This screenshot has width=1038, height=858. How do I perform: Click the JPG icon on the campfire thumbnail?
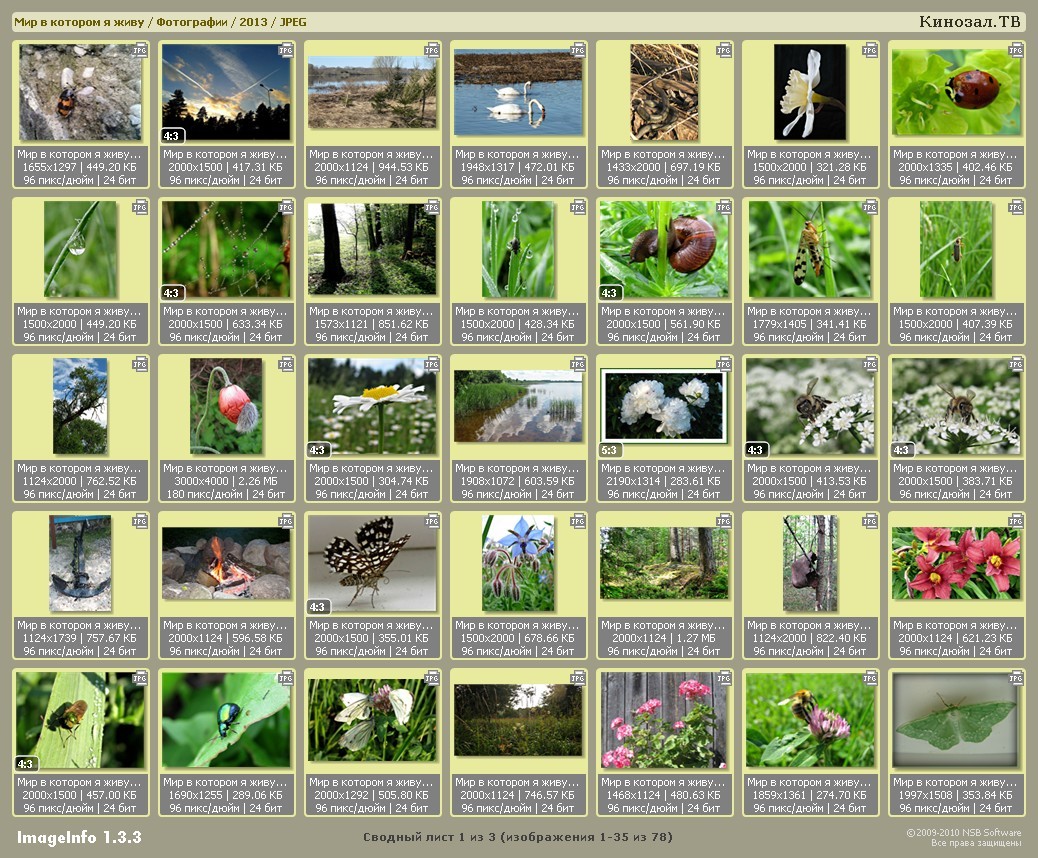pyautogui.click(x=286, y=520)
